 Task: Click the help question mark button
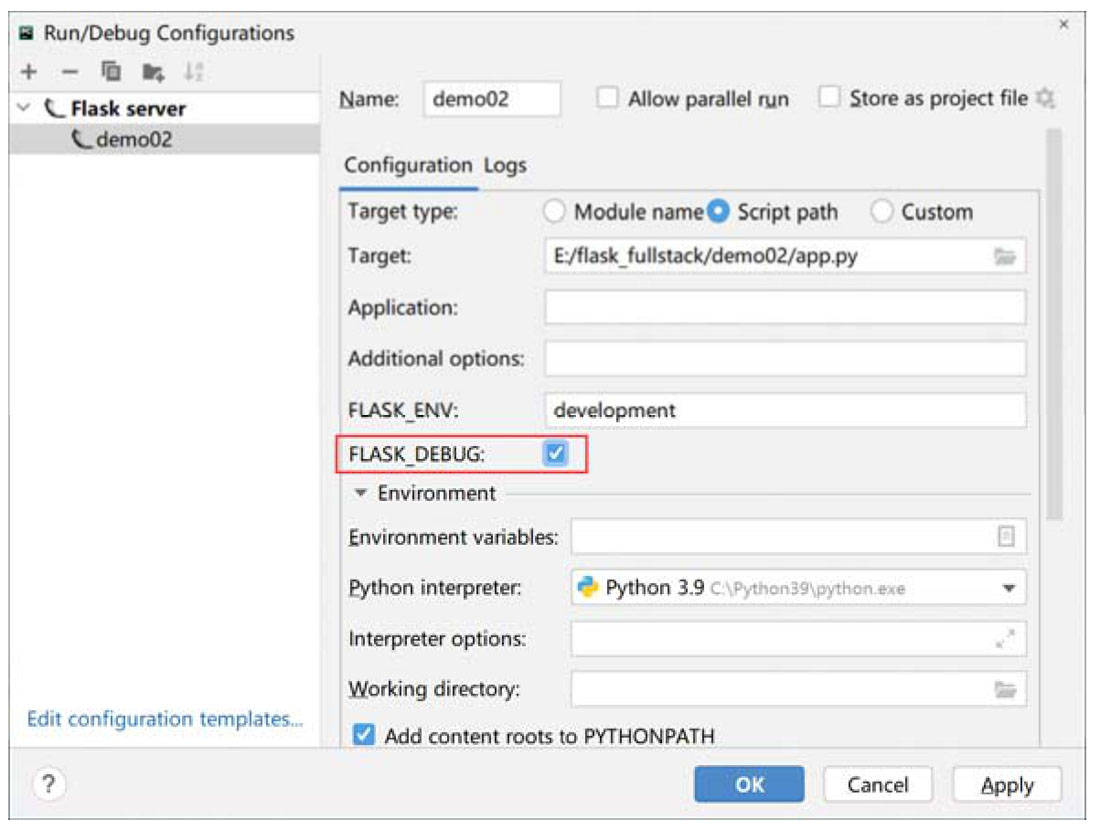(47, 784)
